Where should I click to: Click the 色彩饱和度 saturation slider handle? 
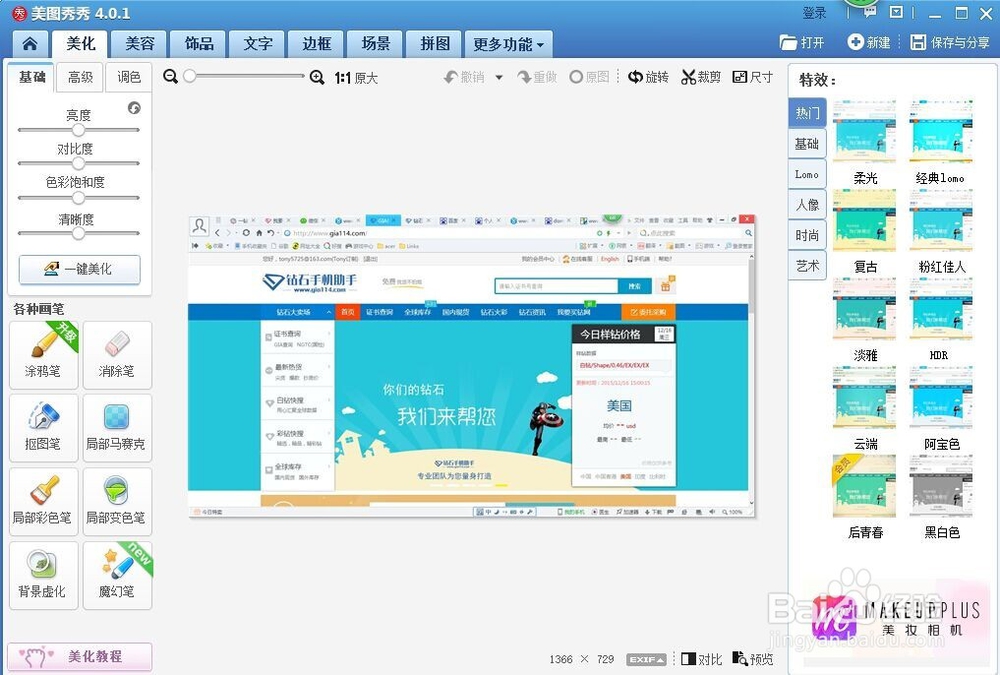click(x=78, y=198)
